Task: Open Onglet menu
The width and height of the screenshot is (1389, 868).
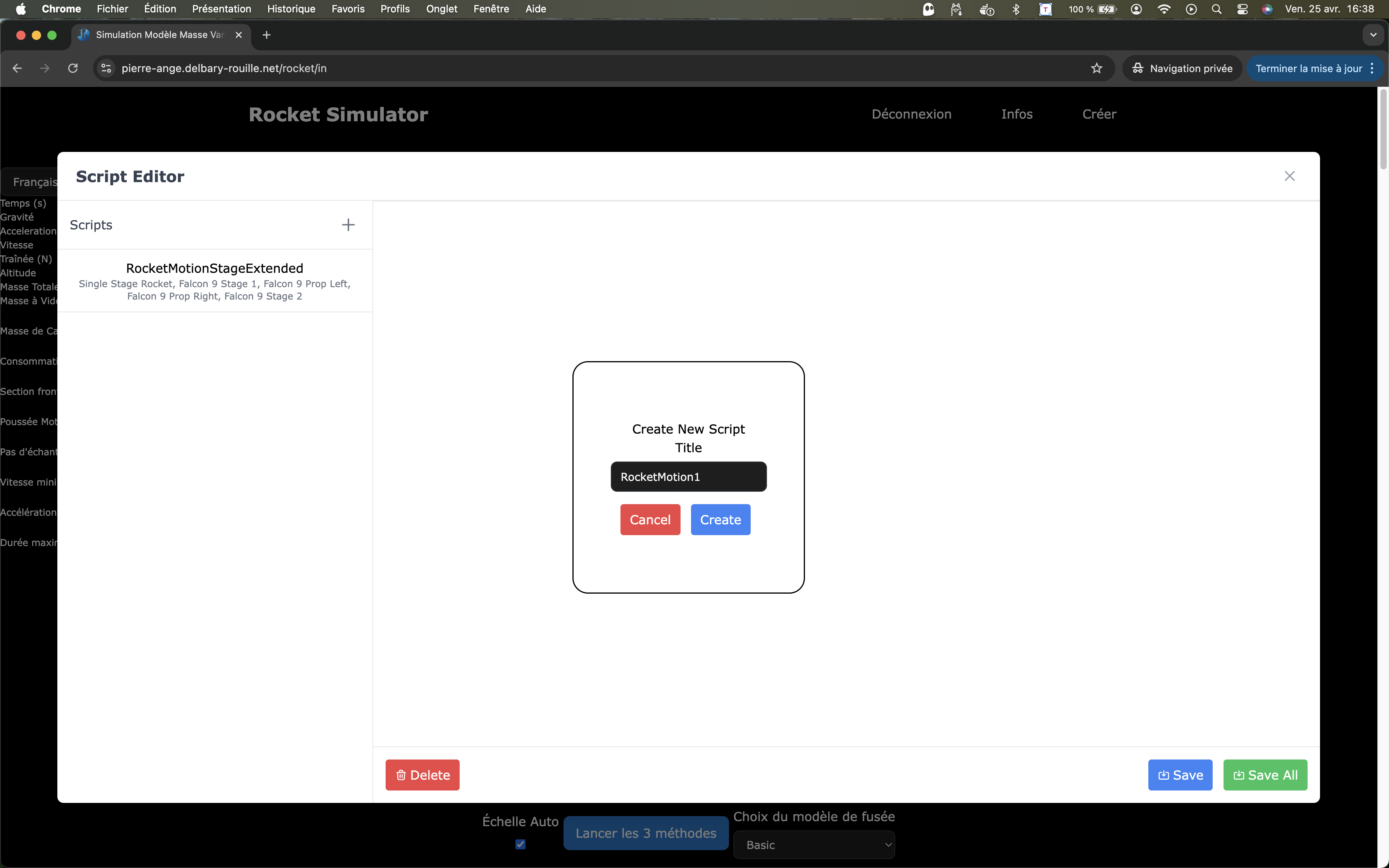Action: click(x=441, y=9)
